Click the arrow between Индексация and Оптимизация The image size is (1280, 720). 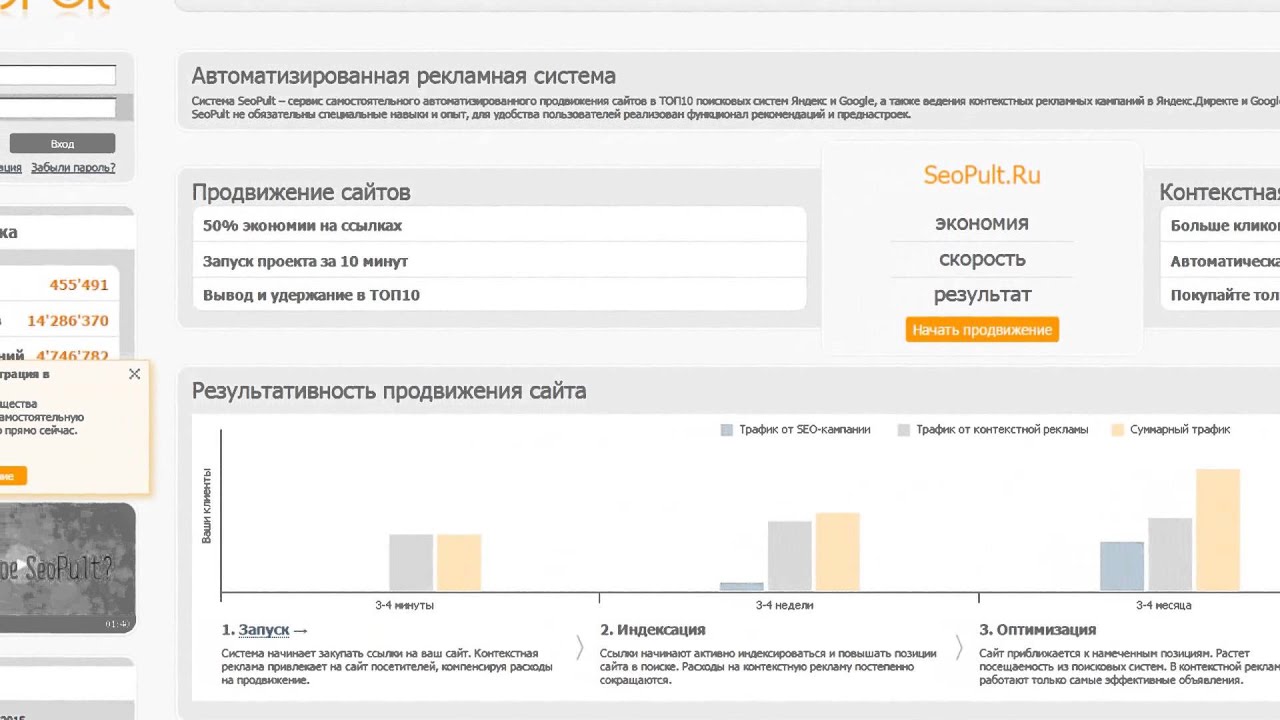click(958, 648)
